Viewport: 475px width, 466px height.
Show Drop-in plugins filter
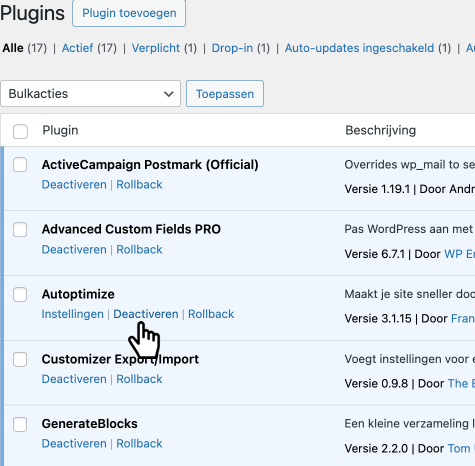coord(232,48)
